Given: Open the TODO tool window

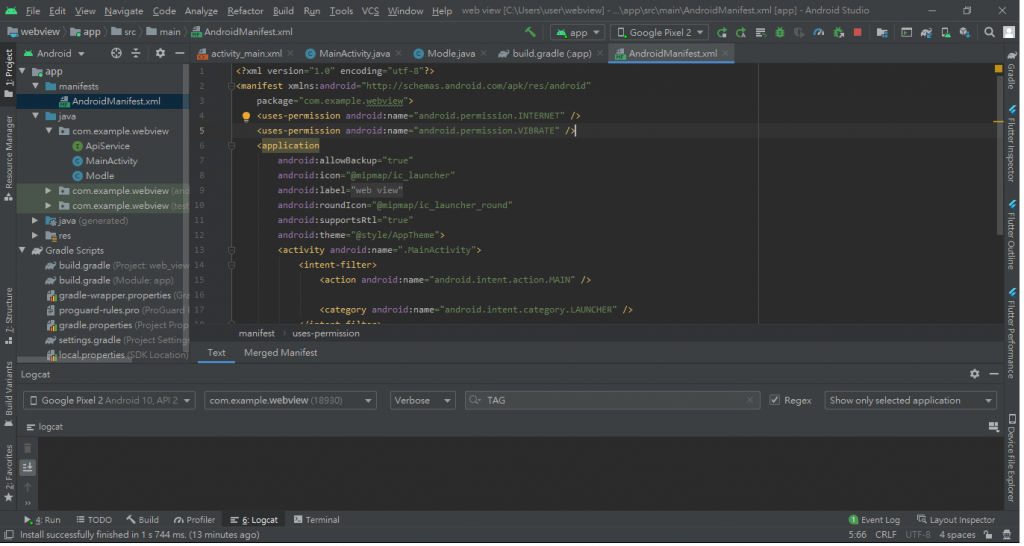Looking at the screenshot, I should pyautogui.click(x=95, y=522).
